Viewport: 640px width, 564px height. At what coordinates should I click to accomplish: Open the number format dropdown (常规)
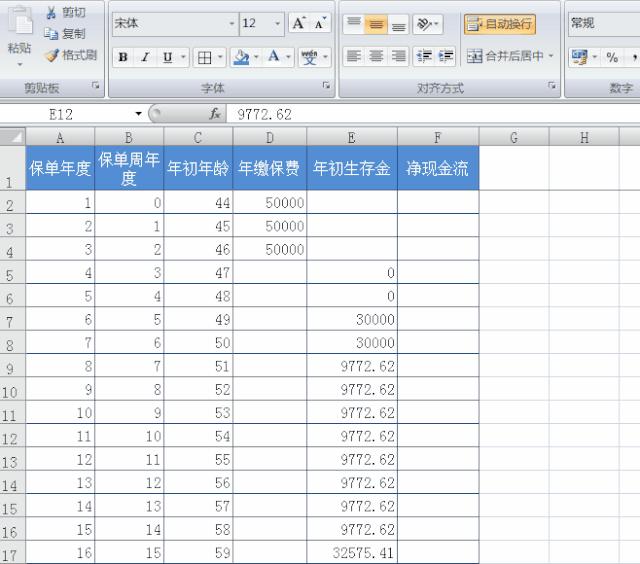click(604, 23)
